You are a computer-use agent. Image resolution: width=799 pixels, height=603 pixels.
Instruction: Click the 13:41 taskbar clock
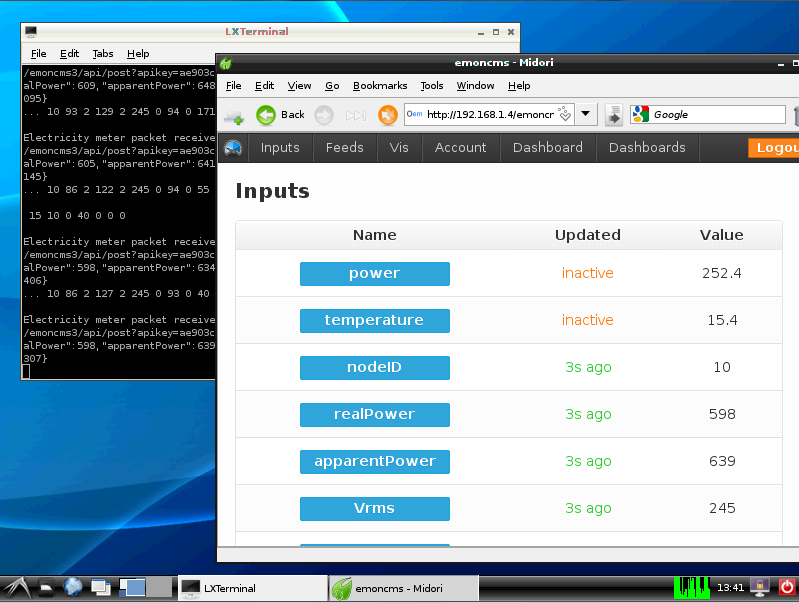click(730, 588)
